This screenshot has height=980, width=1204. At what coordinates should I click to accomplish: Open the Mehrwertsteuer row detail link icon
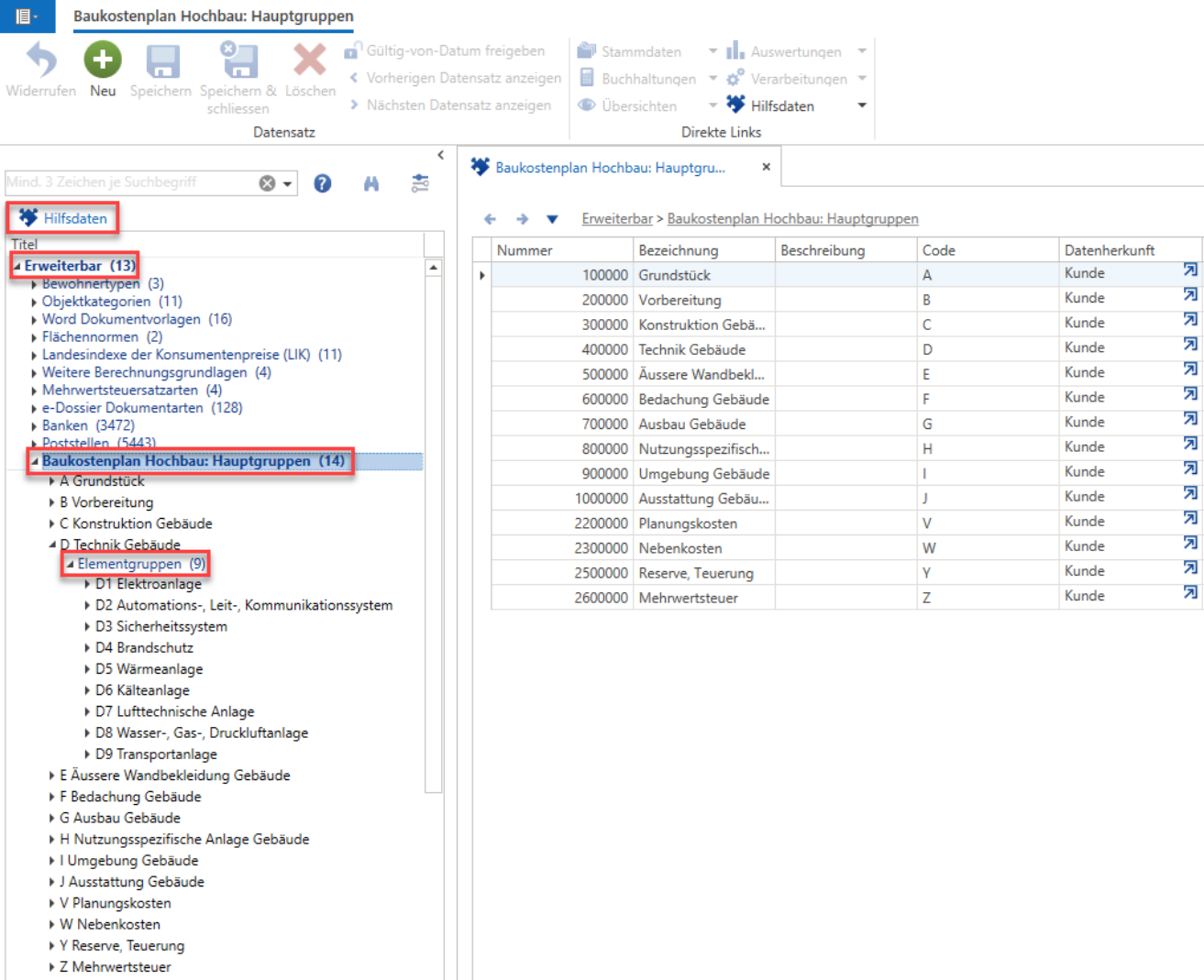[x=1190, y=593]
